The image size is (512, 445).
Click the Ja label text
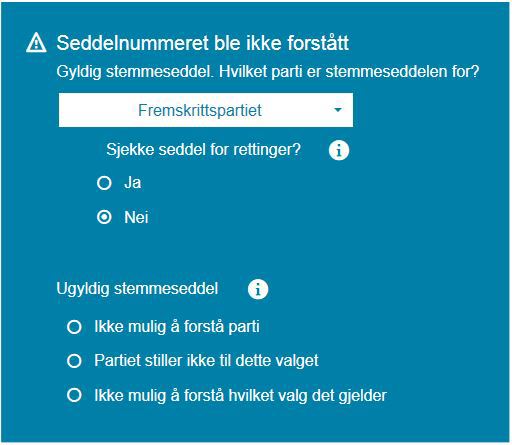132,183
